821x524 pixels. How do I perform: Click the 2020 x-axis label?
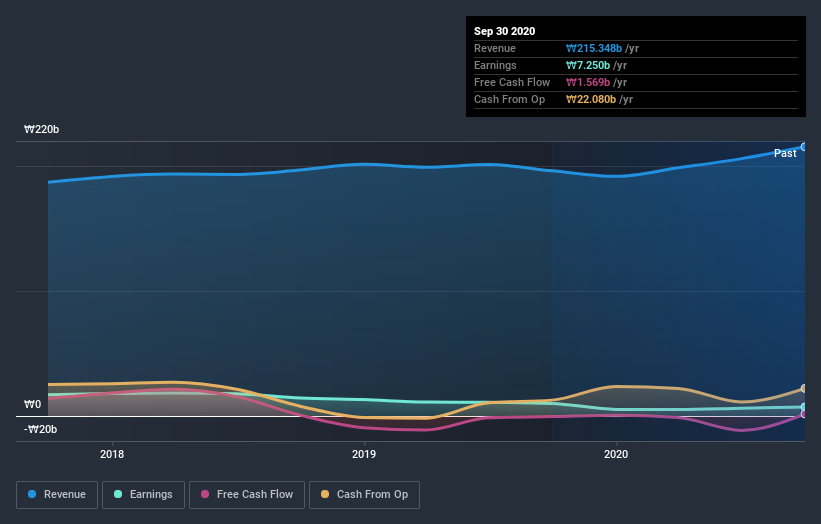616,454
